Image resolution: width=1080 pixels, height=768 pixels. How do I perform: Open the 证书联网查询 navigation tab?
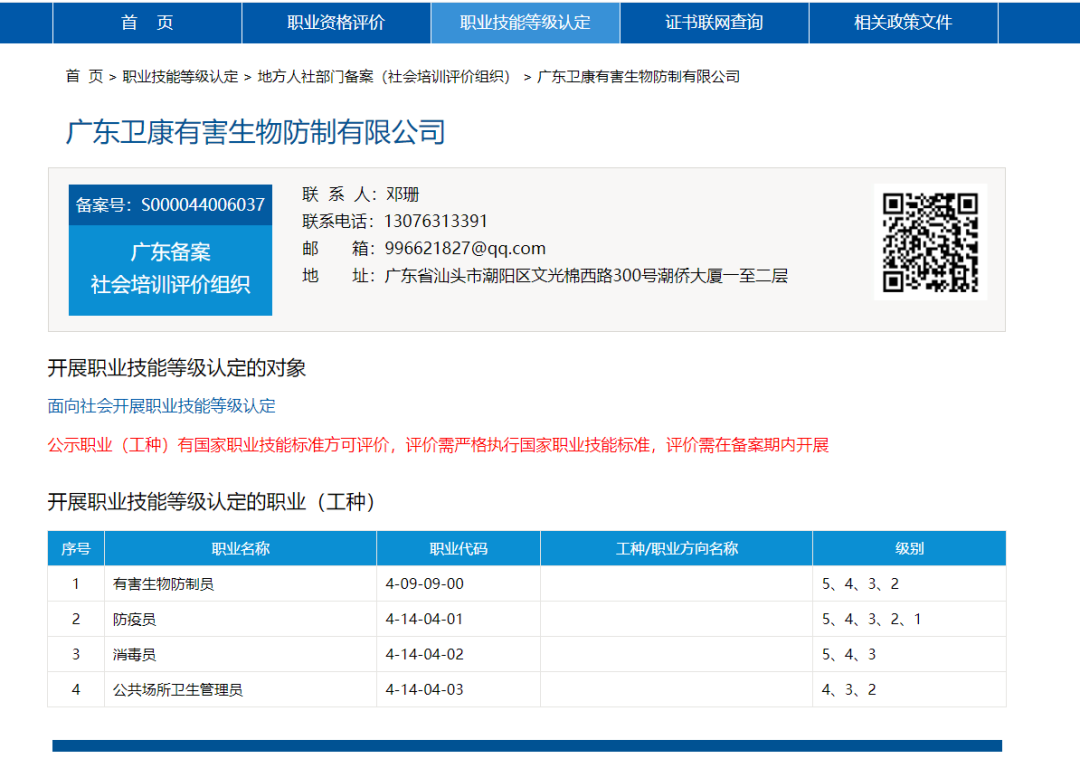click(x=714, y=23)
